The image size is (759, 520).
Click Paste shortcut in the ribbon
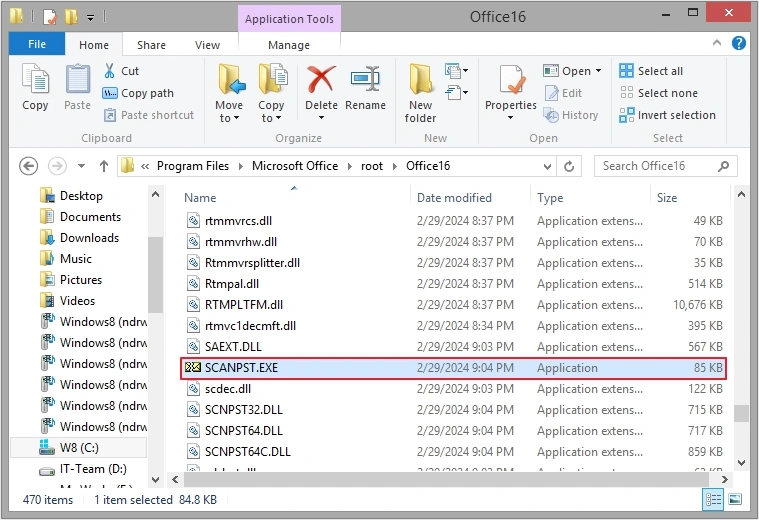149,115
